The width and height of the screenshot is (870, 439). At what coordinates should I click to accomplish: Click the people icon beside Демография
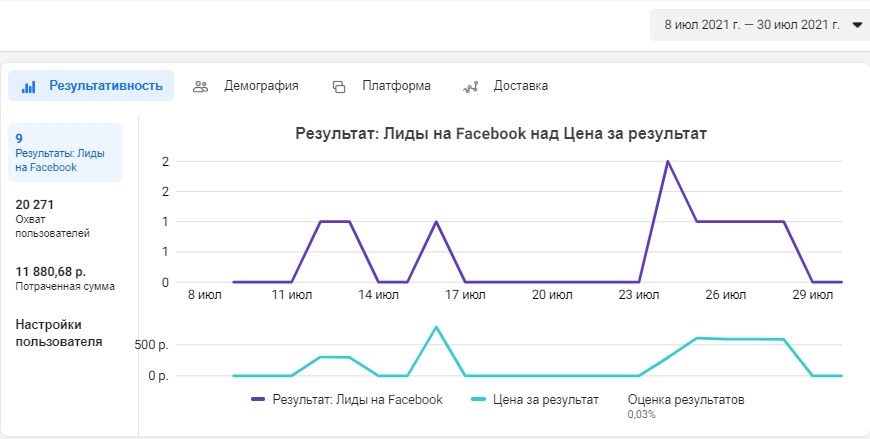[x=200, y=87]
